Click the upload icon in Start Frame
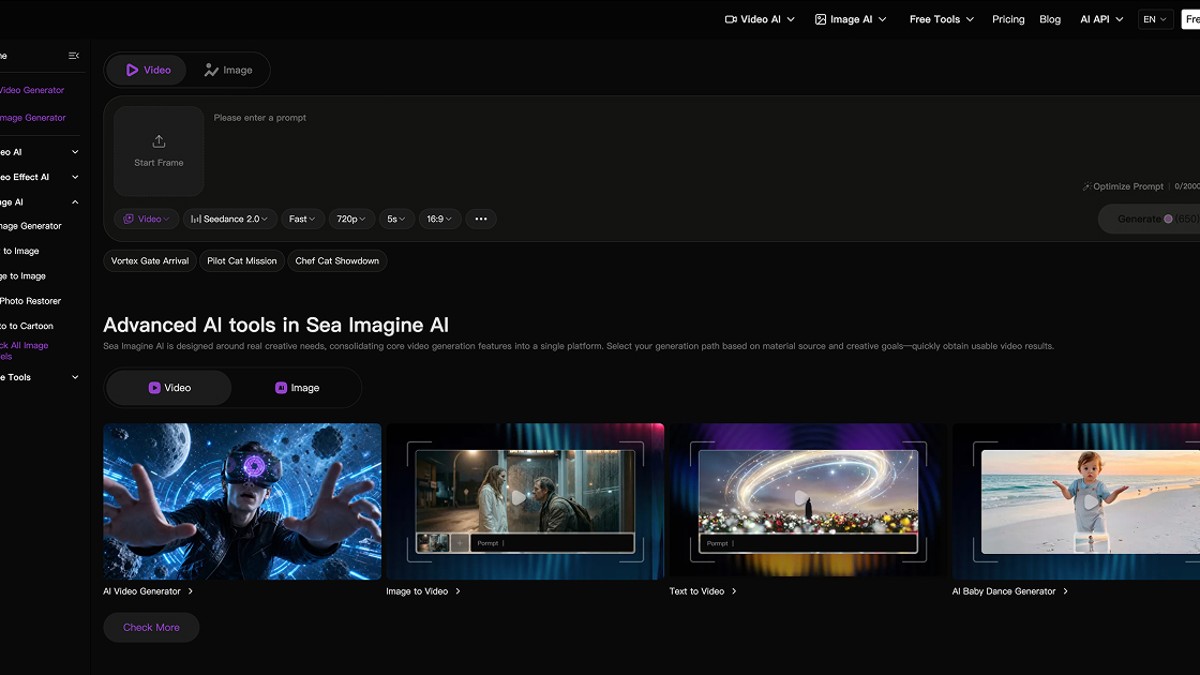The height and width of the screenshot is (675, 1200). [x=159, y=142]
